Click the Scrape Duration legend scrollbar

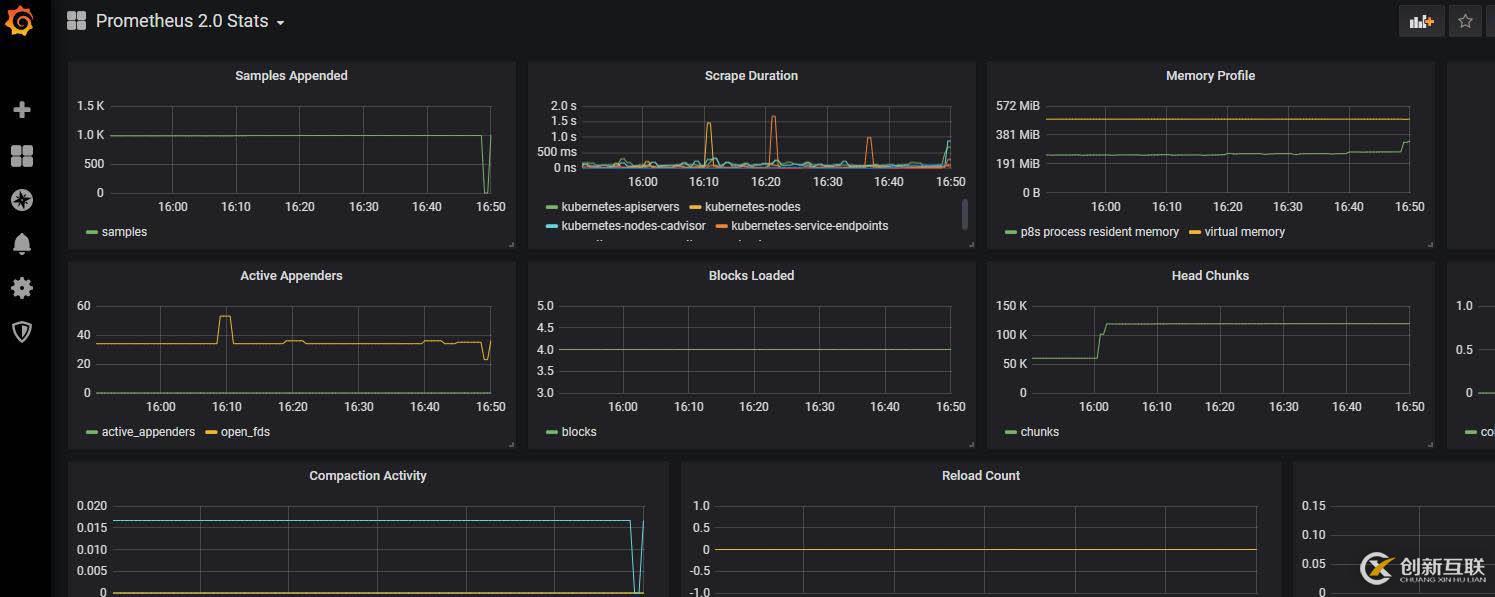pyautogui.click(x=965, y=214)
